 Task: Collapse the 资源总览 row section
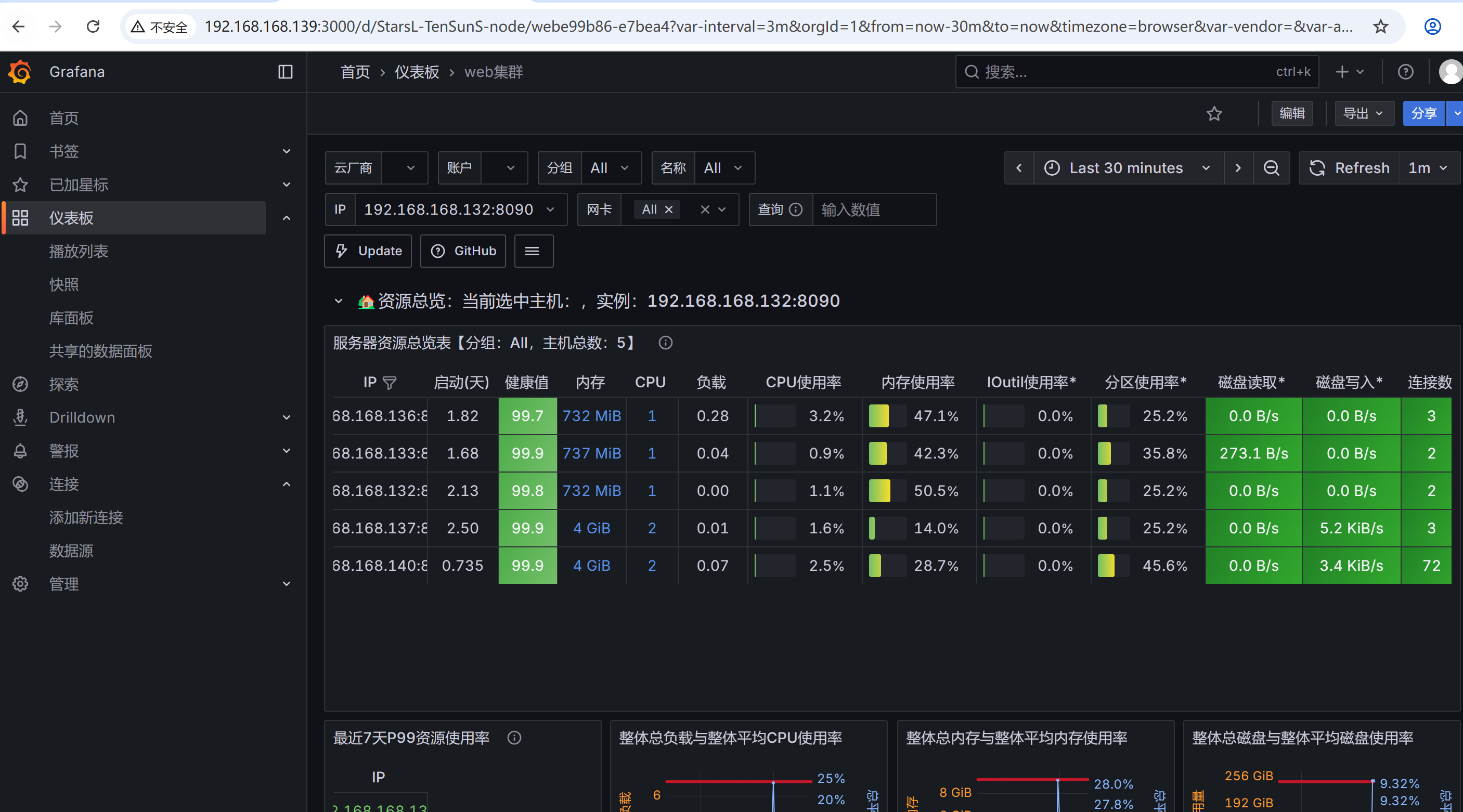339,301
